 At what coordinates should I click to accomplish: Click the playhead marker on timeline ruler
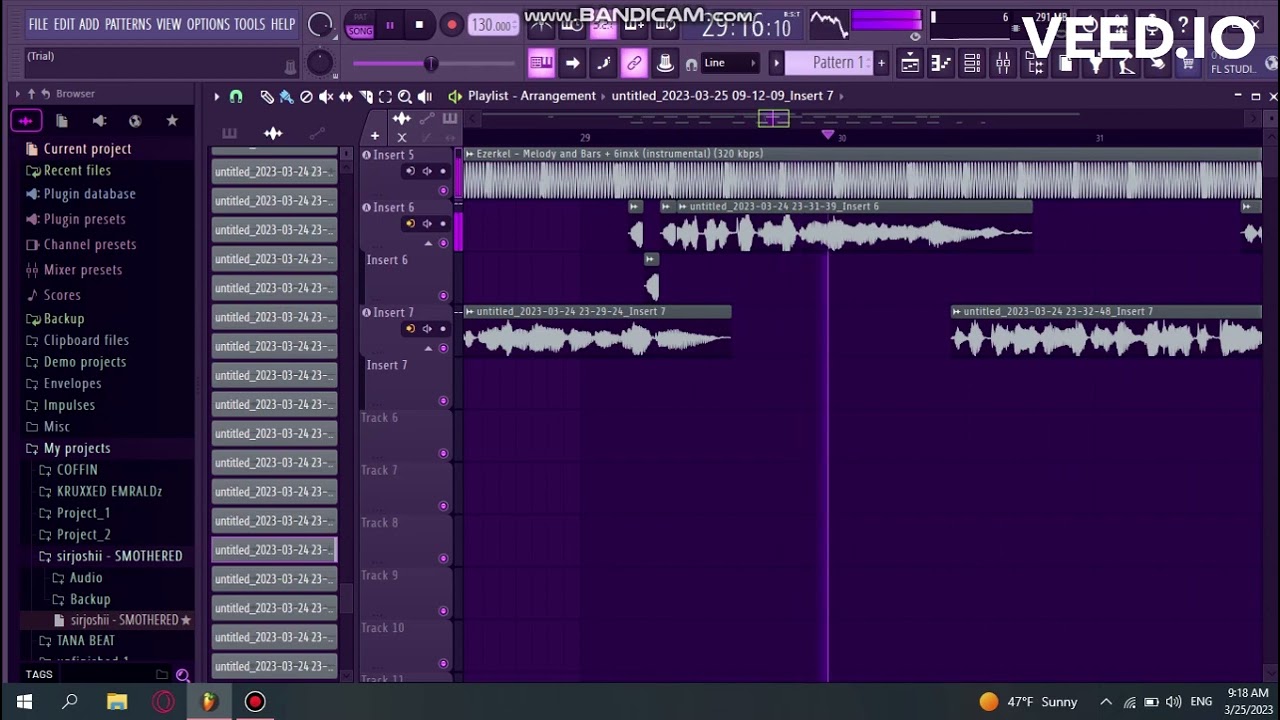pos(828,135)
